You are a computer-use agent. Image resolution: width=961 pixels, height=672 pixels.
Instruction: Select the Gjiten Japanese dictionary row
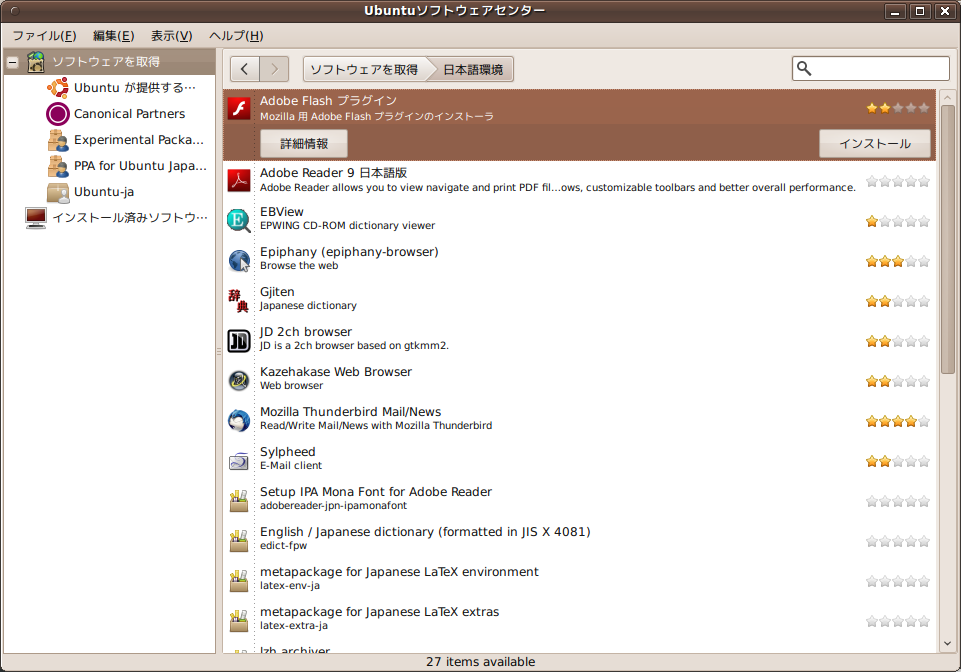pos(579,300)
